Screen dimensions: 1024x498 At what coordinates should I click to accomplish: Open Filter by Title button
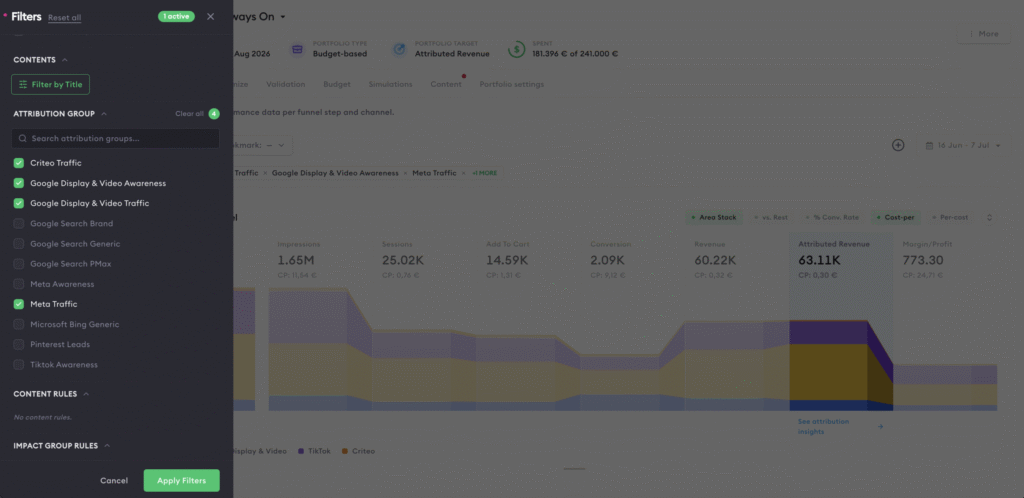[x=50, y=84]
